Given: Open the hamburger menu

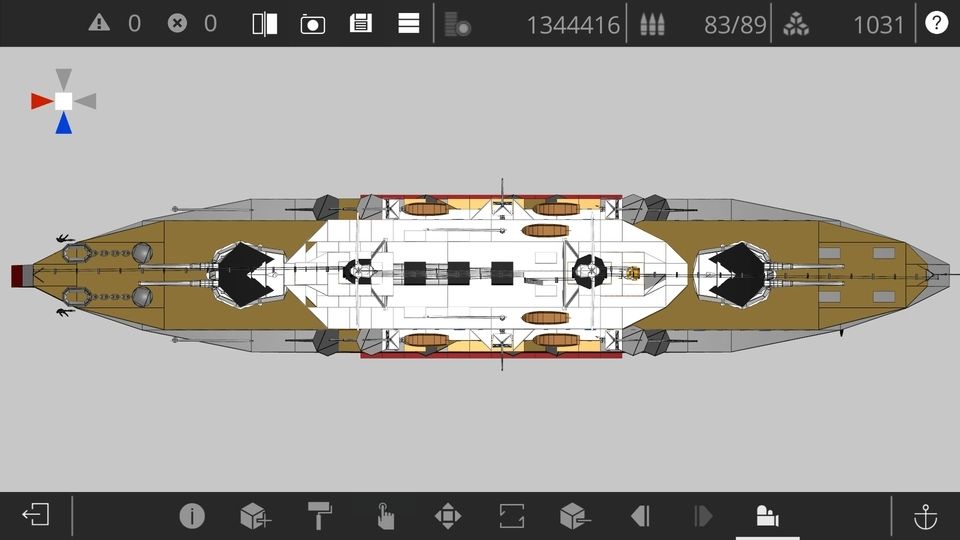Looking at the screenshot, I should point(408,23).
